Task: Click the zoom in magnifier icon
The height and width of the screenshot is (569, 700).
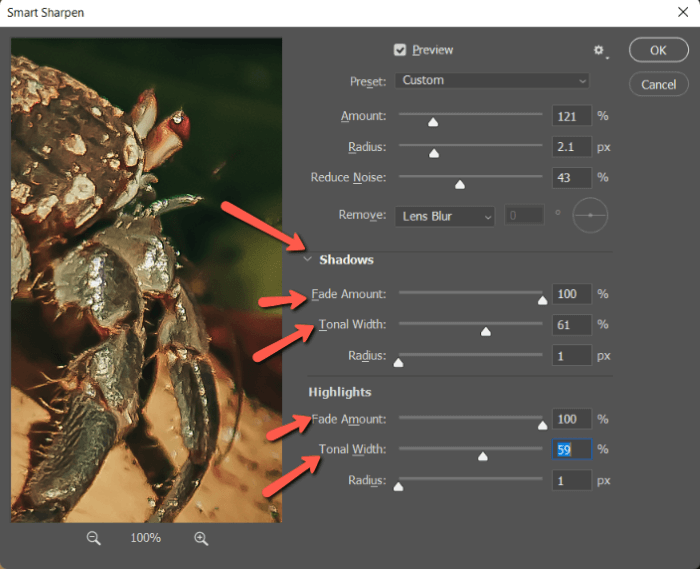Action: (x=201, y=538)
